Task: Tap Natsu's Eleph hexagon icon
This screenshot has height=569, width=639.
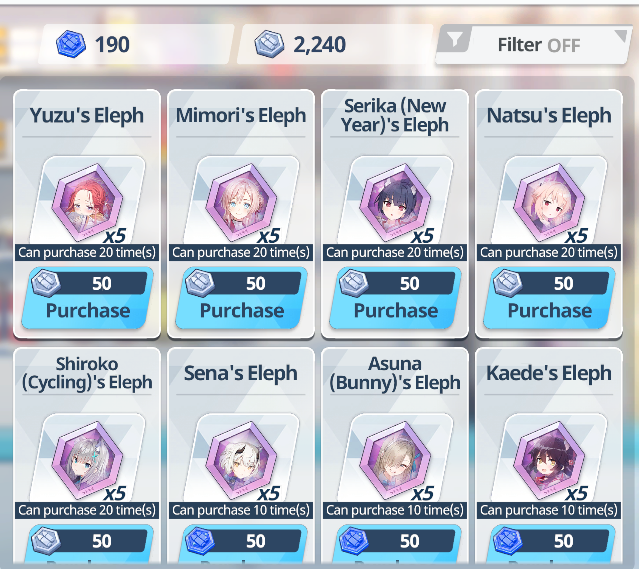Action: pos(549,202)
